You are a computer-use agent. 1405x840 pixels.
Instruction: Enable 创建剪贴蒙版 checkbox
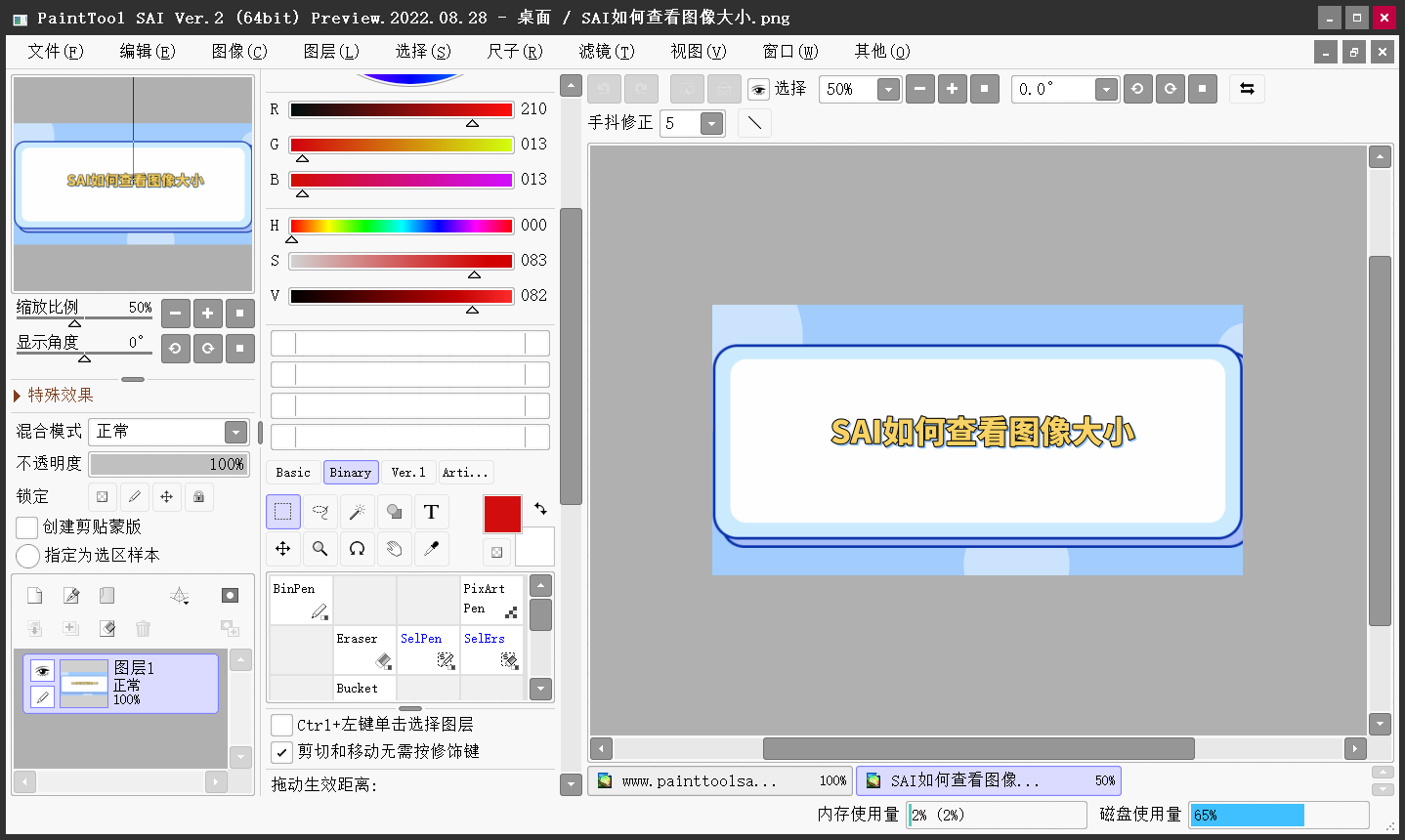click(x=27, y=527)
